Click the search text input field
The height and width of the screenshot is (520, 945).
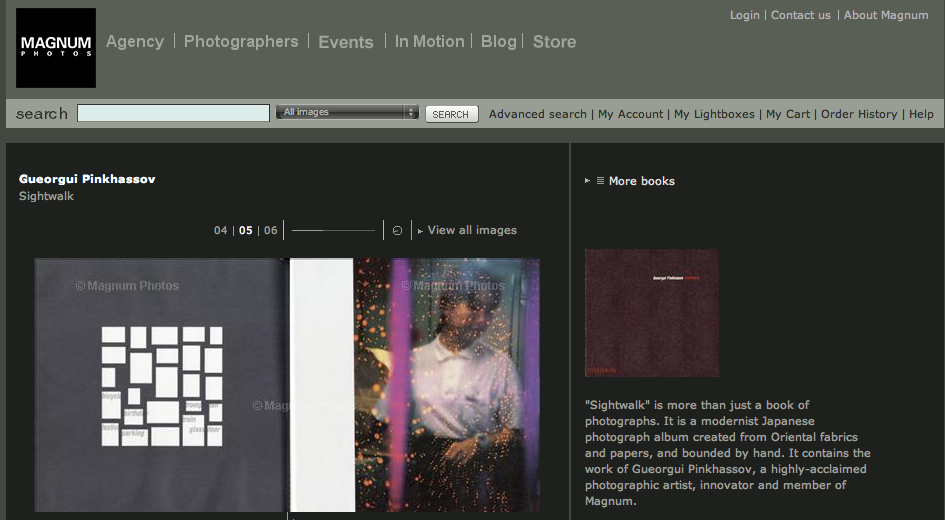pyautogui.click(x=173, y=114)
